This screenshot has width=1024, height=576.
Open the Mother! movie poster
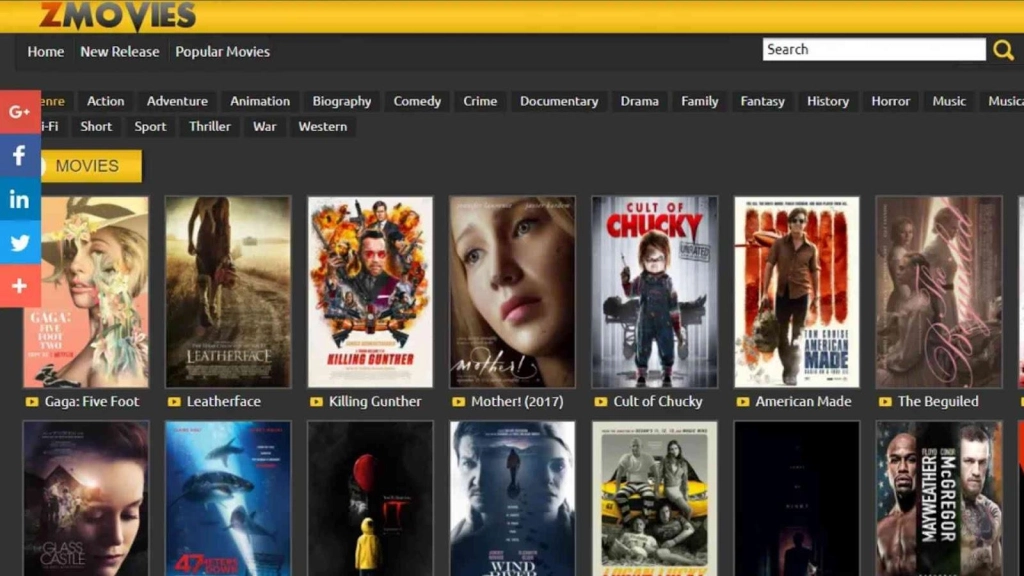(513, 292)
